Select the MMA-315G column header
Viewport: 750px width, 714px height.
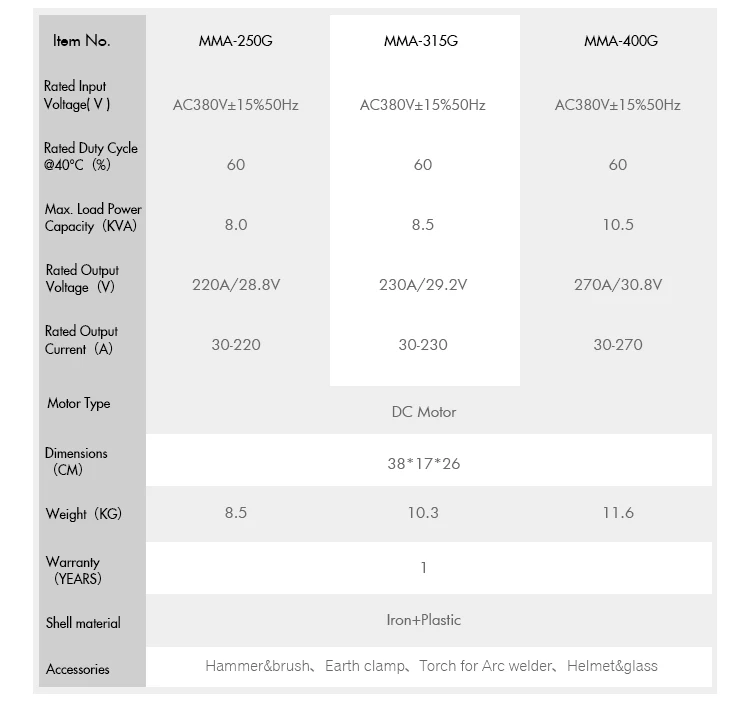click(x=423, y=41)
